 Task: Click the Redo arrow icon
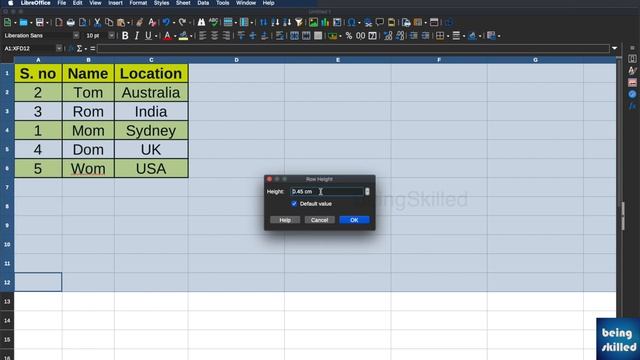click(x=182, y=22)
